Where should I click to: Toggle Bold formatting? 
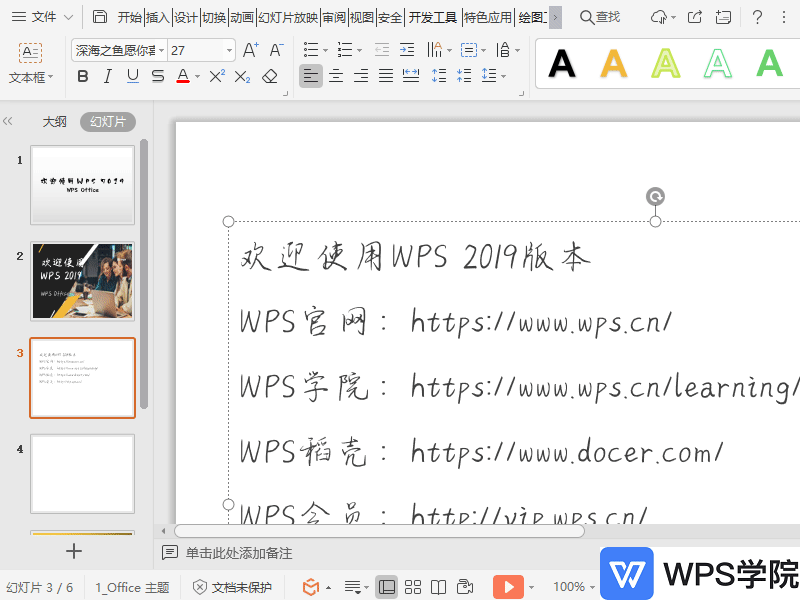(83, 76)
